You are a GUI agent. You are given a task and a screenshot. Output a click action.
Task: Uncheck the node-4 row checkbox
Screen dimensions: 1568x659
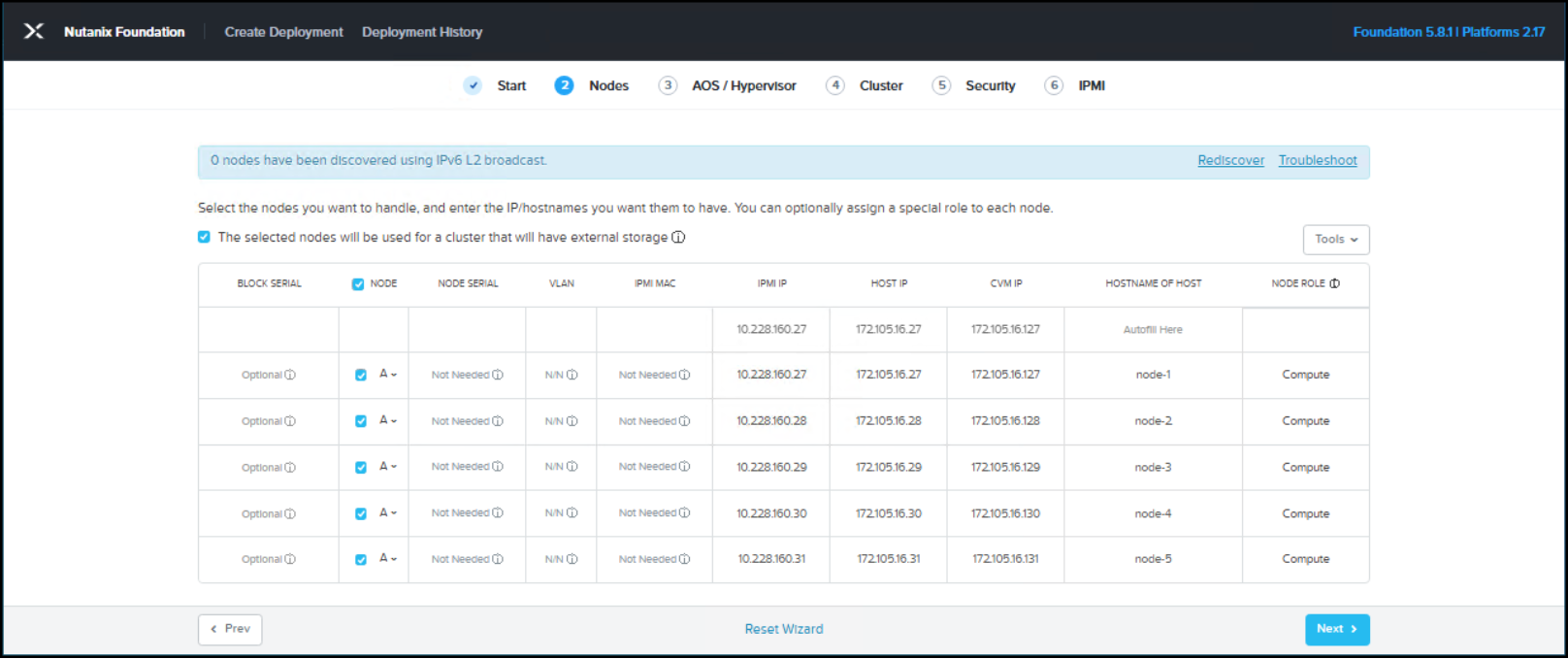pos(361,514)
